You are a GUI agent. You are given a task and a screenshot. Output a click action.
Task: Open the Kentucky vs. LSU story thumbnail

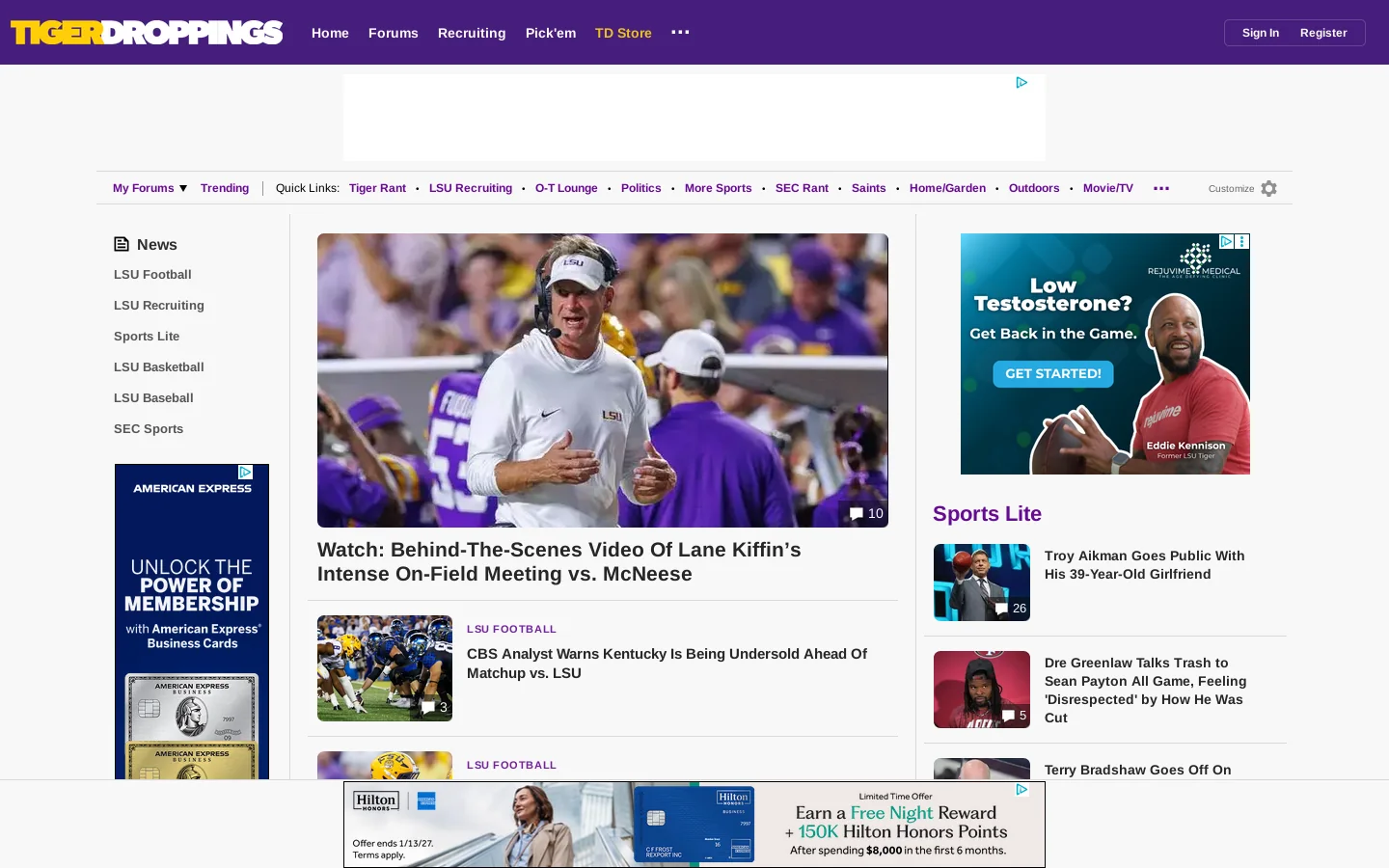[385, 668]
